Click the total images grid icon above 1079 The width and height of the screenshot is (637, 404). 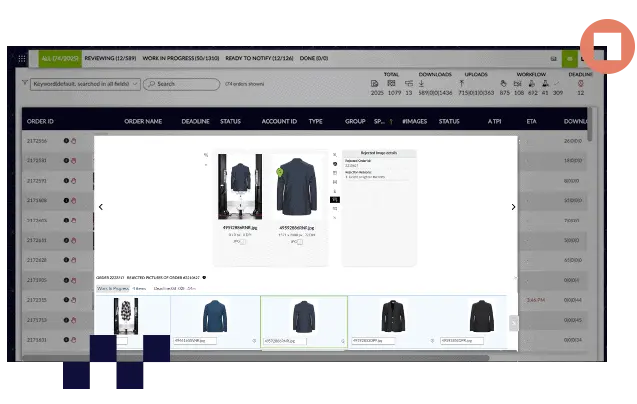391,83
